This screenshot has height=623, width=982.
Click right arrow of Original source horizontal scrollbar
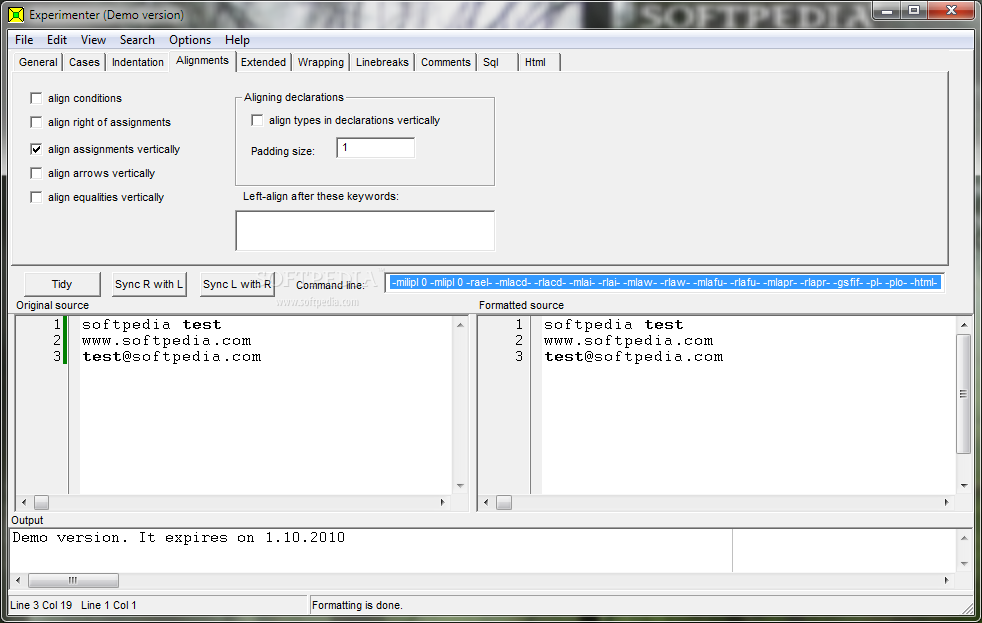click(442, 502)
